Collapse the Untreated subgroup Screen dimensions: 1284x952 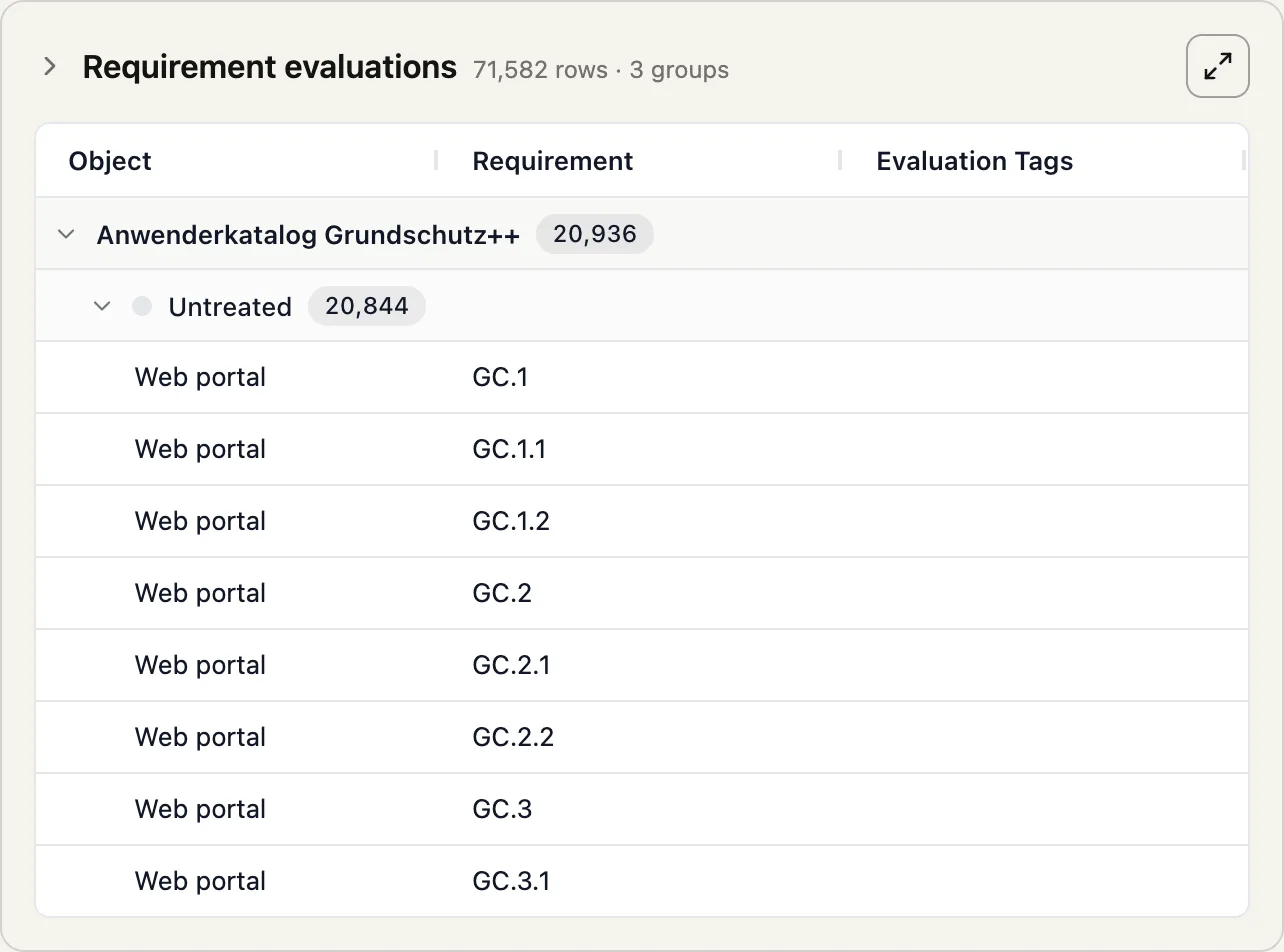coord(102,306)
